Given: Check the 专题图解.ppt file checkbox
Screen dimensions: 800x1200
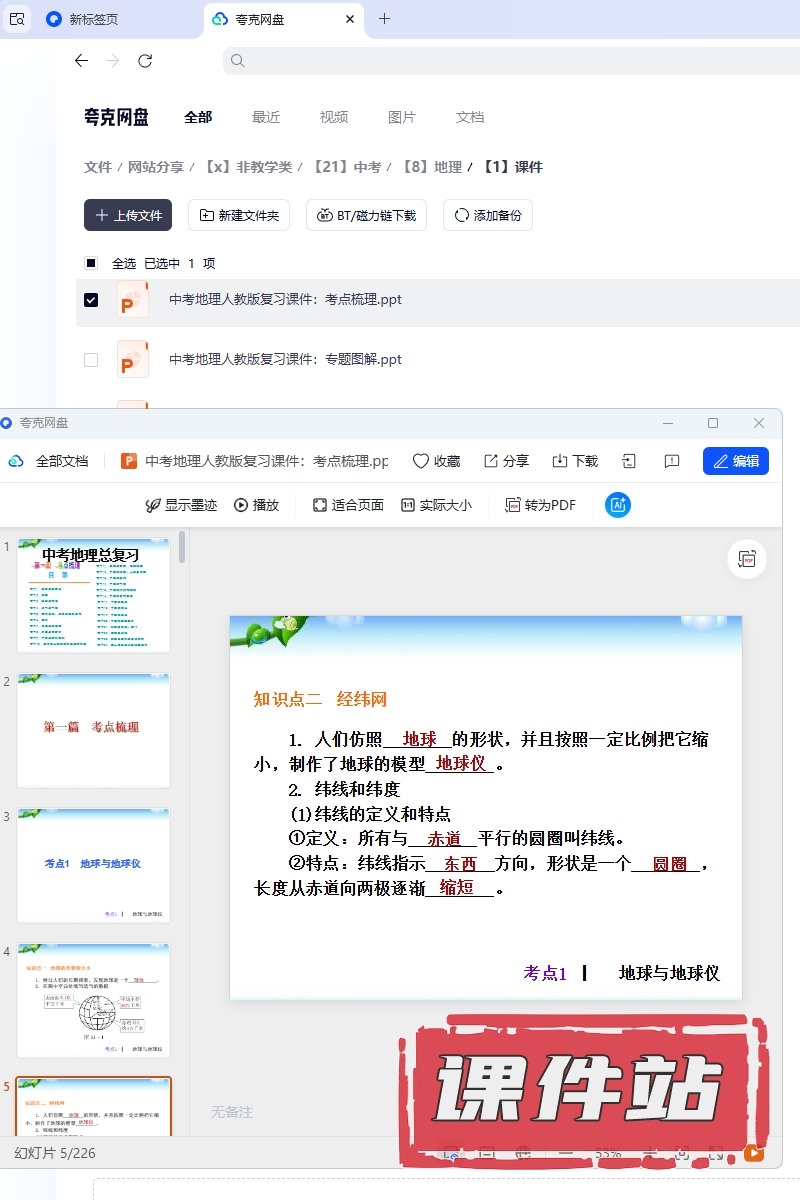Looking at the screenshot, I should 91,360.
